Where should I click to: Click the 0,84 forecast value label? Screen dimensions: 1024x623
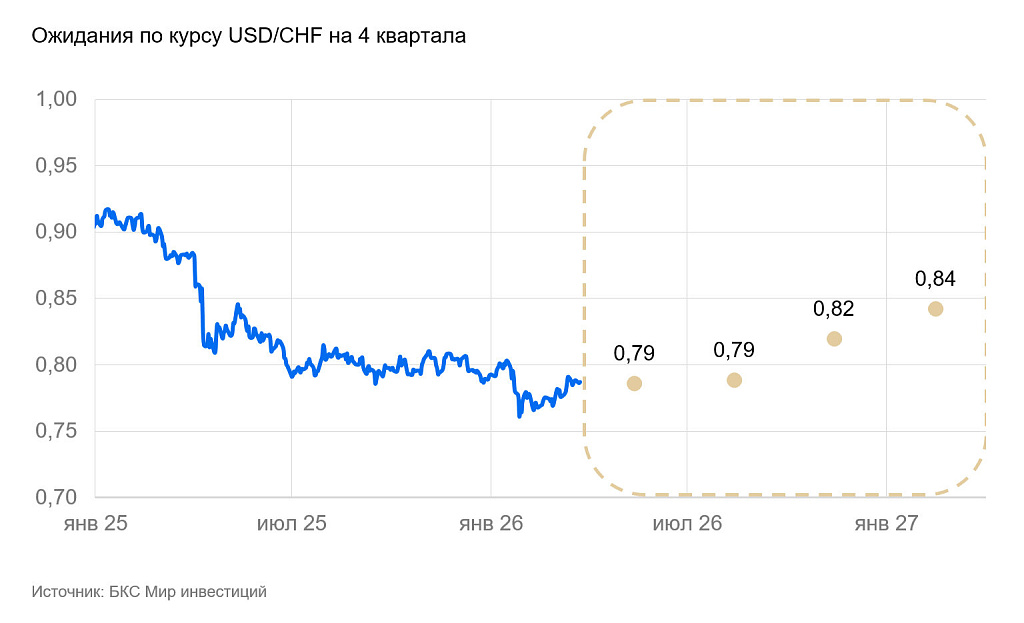pyautogui.click(x=935, y=279)
